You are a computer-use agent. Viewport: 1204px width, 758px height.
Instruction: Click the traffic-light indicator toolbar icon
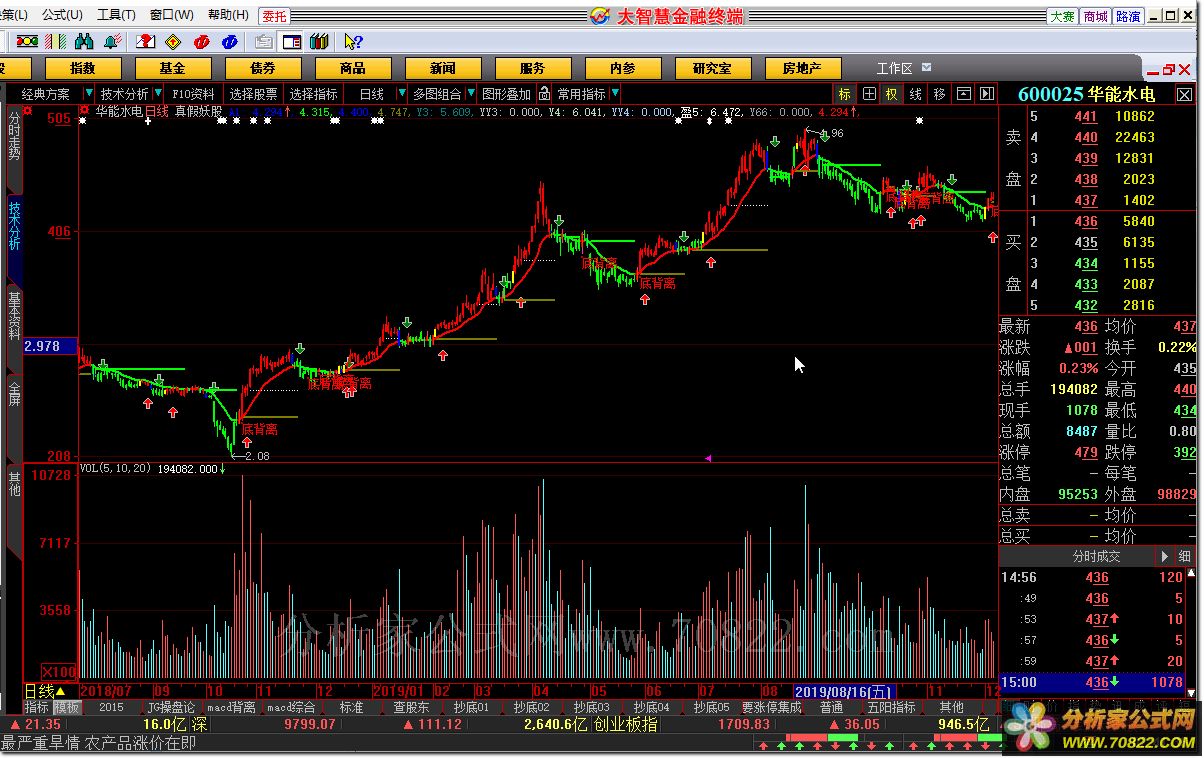click(x=28, y=41)
